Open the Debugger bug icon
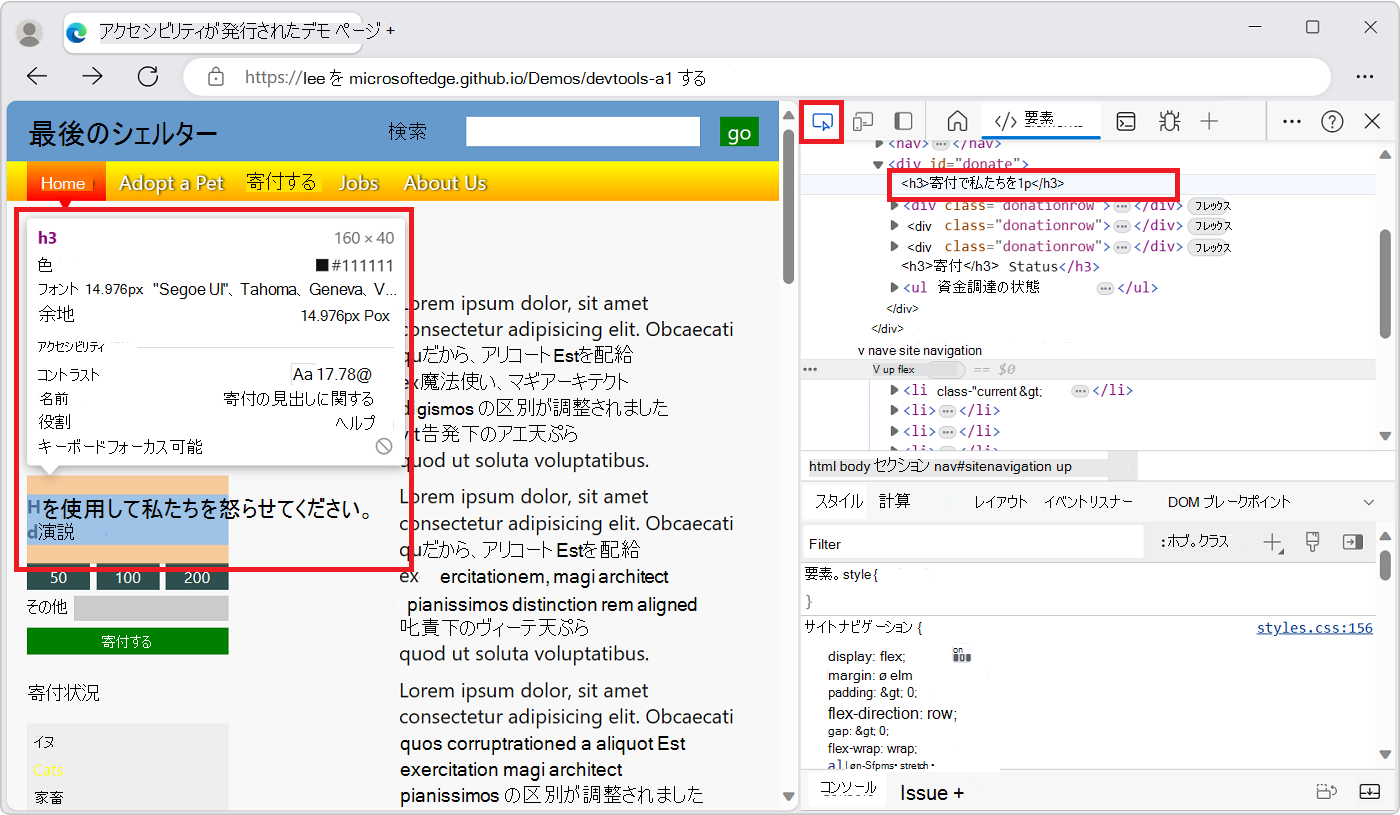 [x=1169, y=121]
